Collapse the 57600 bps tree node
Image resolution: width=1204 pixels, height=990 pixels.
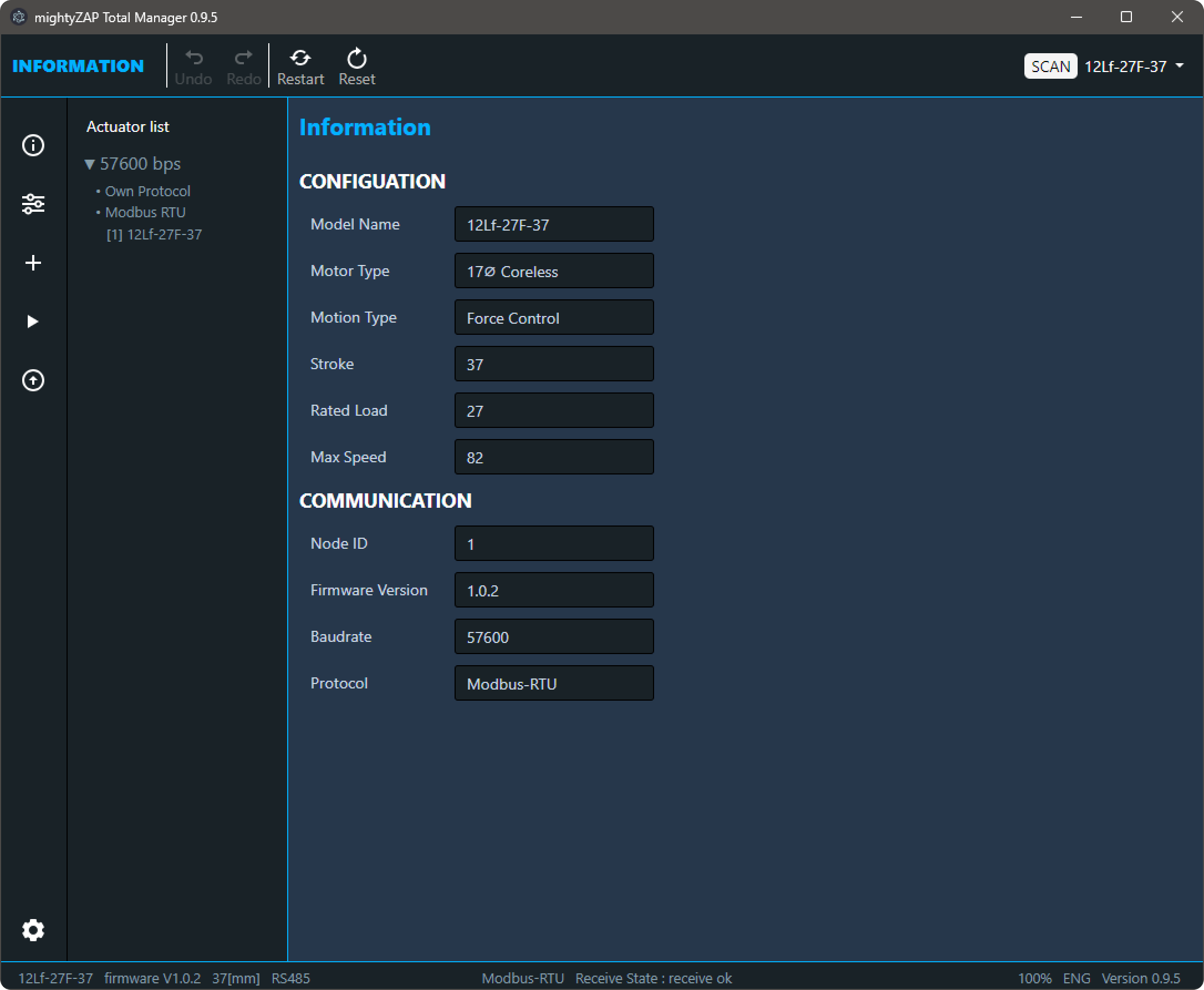pos(90,164)
